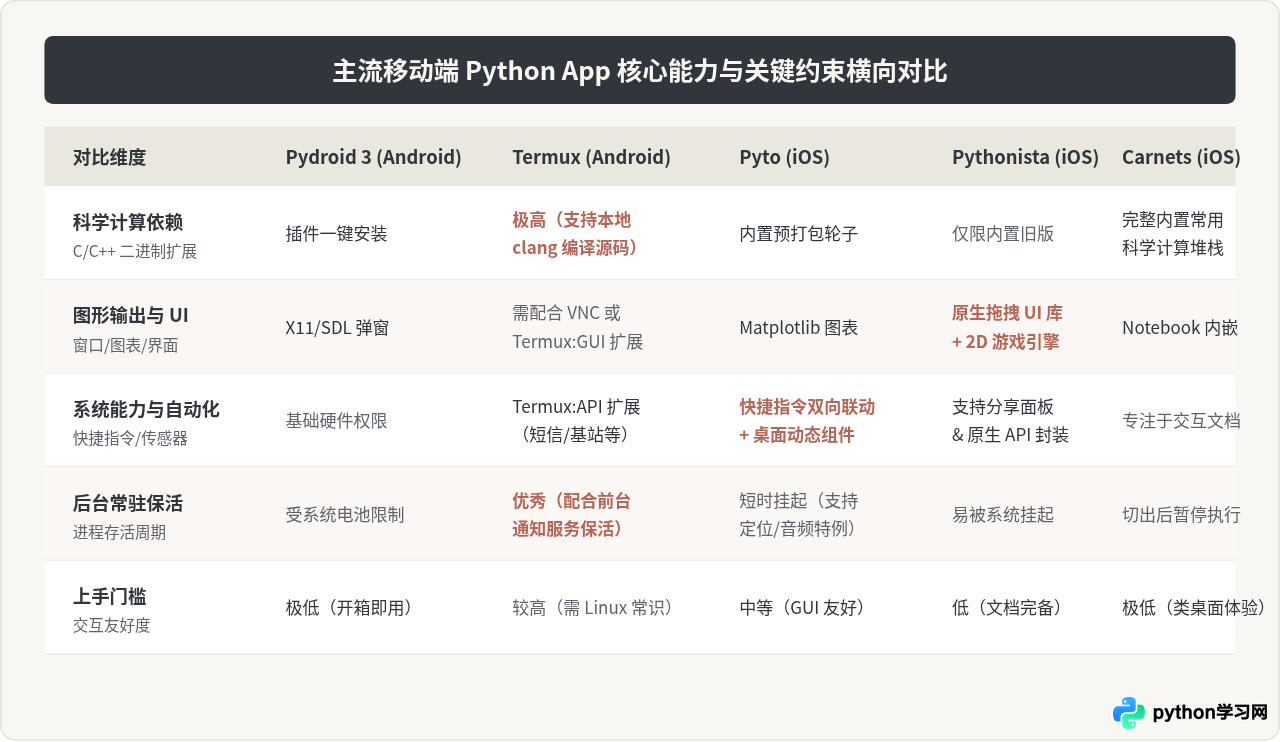Image resolution: width=1280 pixels, height=742 pixels.
Task: Click the cell 极低（开箱即用）
Action: [349, 608]
